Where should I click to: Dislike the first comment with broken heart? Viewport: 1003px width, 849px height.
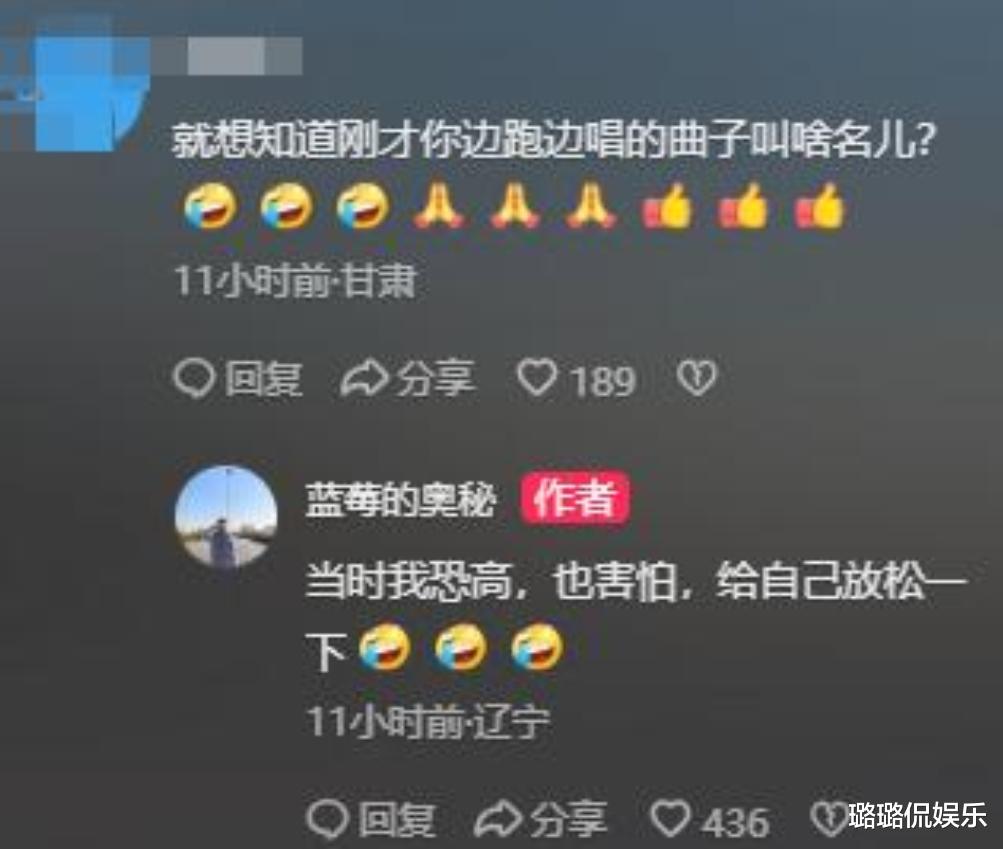[697, 377]
